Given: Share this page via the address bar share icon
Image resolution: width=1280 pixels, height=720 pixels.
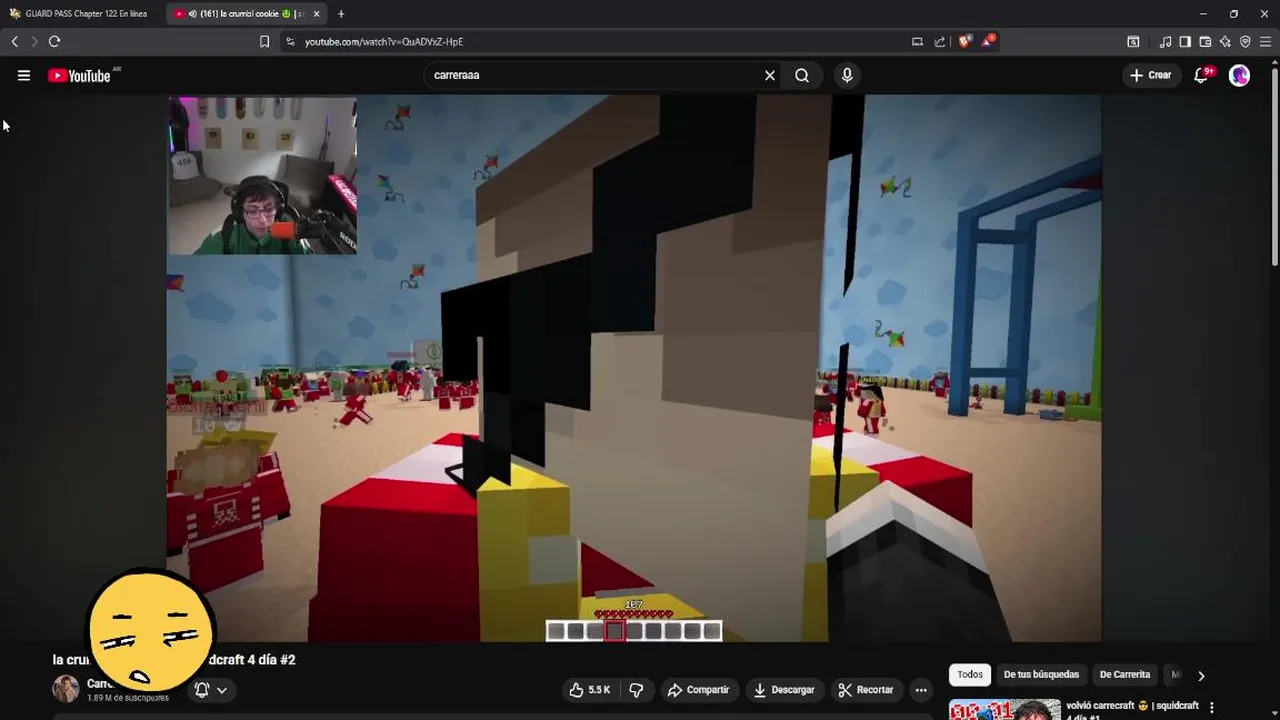Looking at the screenshot, I should (940, 42).
